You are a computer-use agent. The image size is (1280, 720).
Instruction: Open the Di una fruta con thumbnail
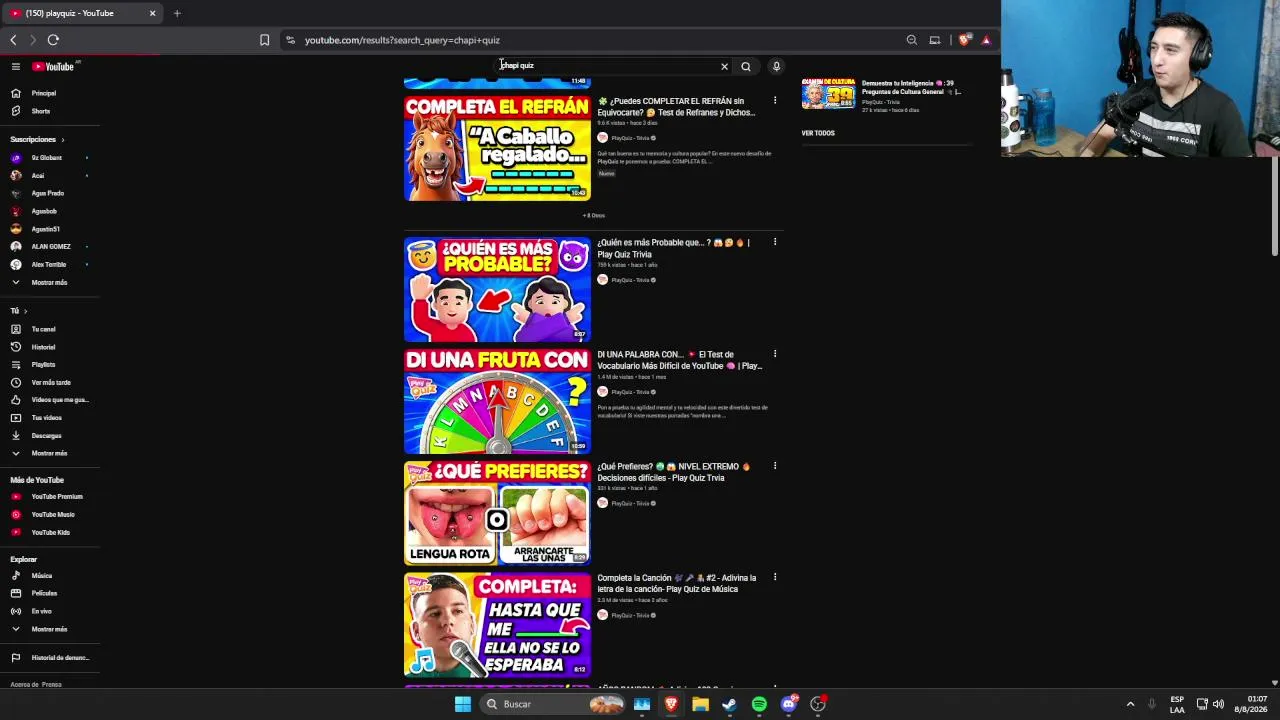click(x=497, y=401)
